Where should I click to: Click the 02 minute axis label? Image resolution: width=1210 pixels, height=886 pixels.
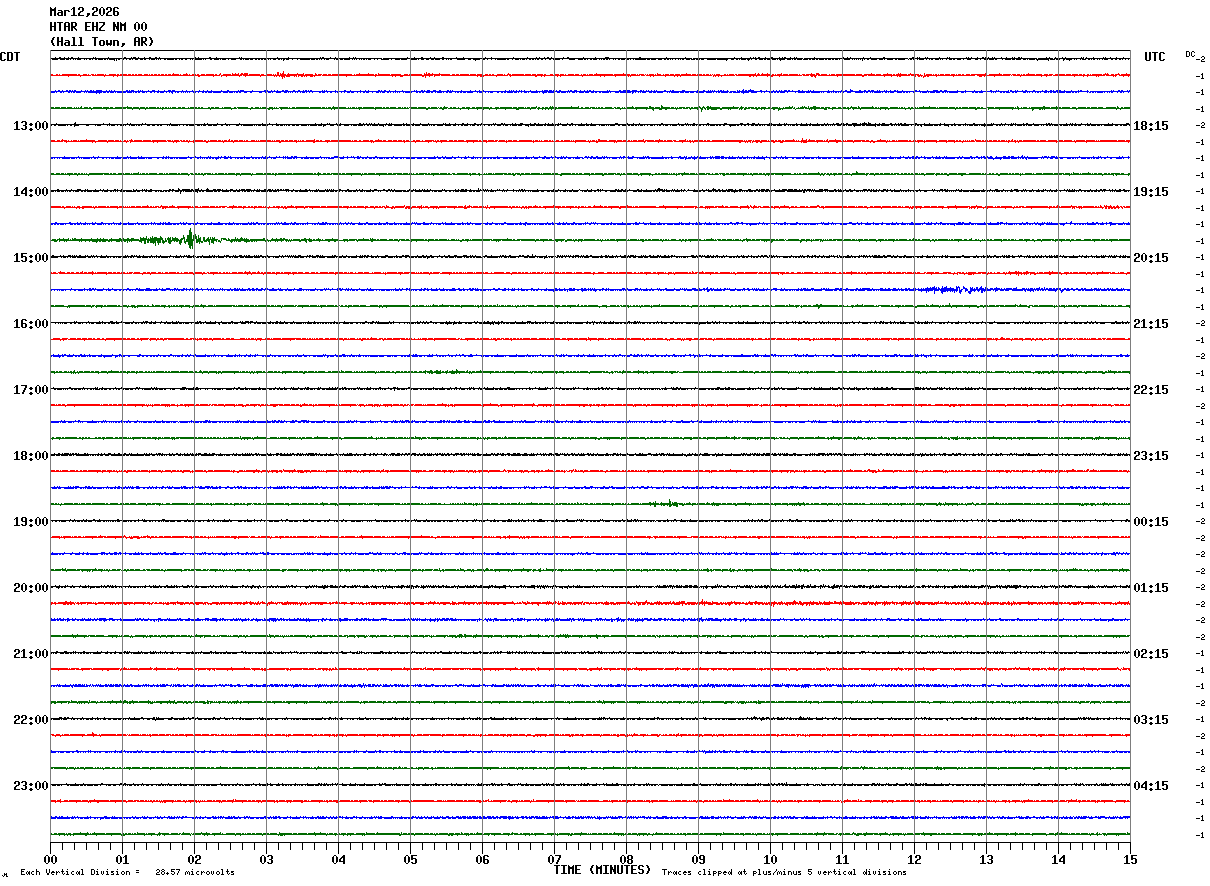click(195, 859)
